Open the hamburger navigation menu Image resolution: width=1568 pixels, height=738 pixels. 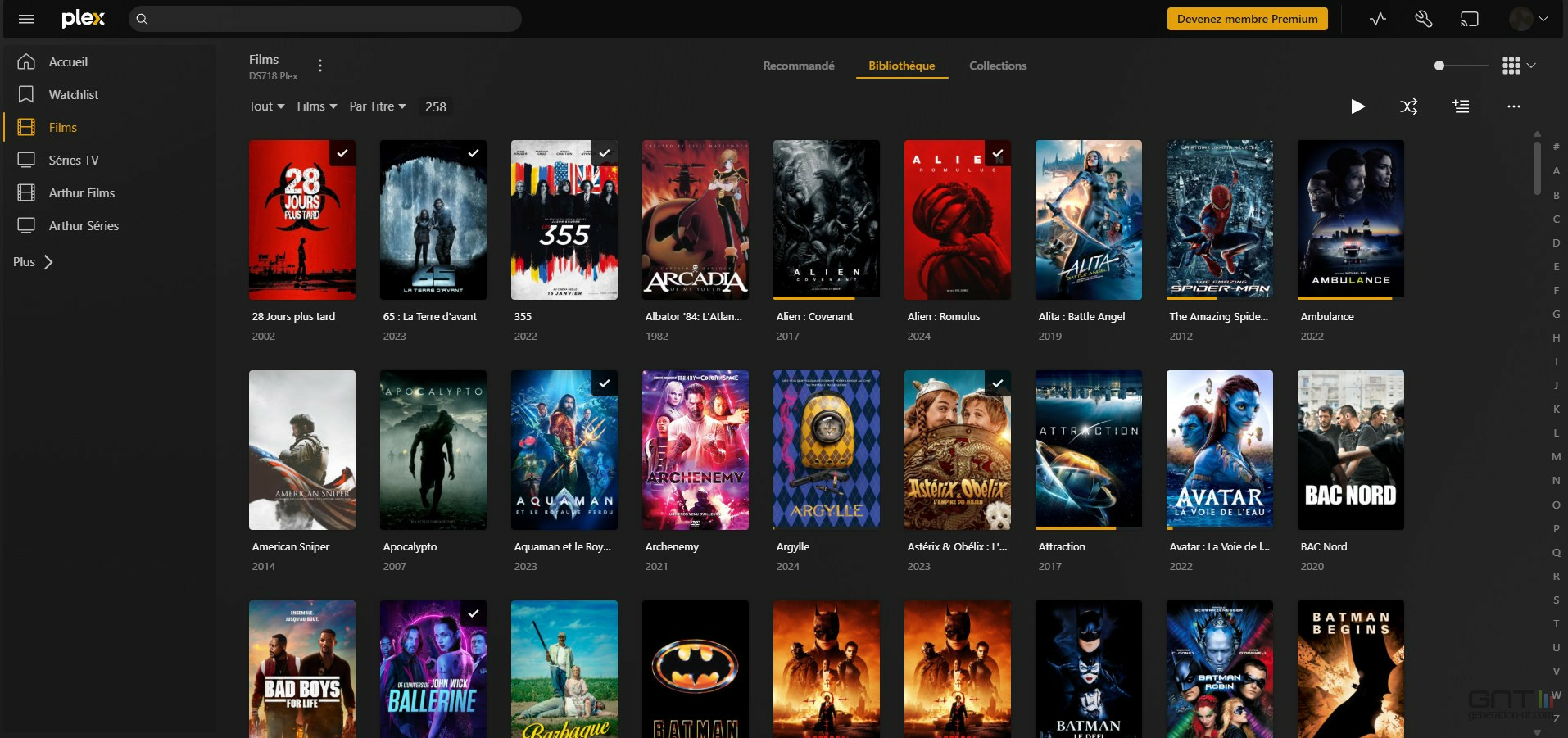(26, 19)
